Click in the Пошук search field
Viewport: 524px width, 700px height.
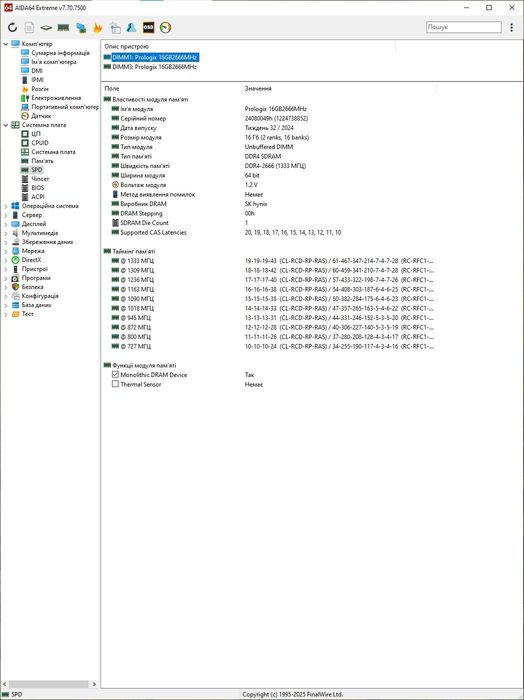463,27
